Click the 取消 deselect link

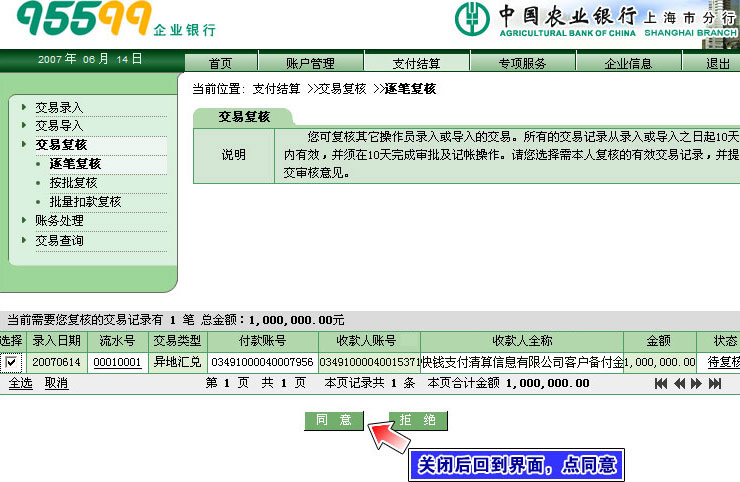(56, 383)
